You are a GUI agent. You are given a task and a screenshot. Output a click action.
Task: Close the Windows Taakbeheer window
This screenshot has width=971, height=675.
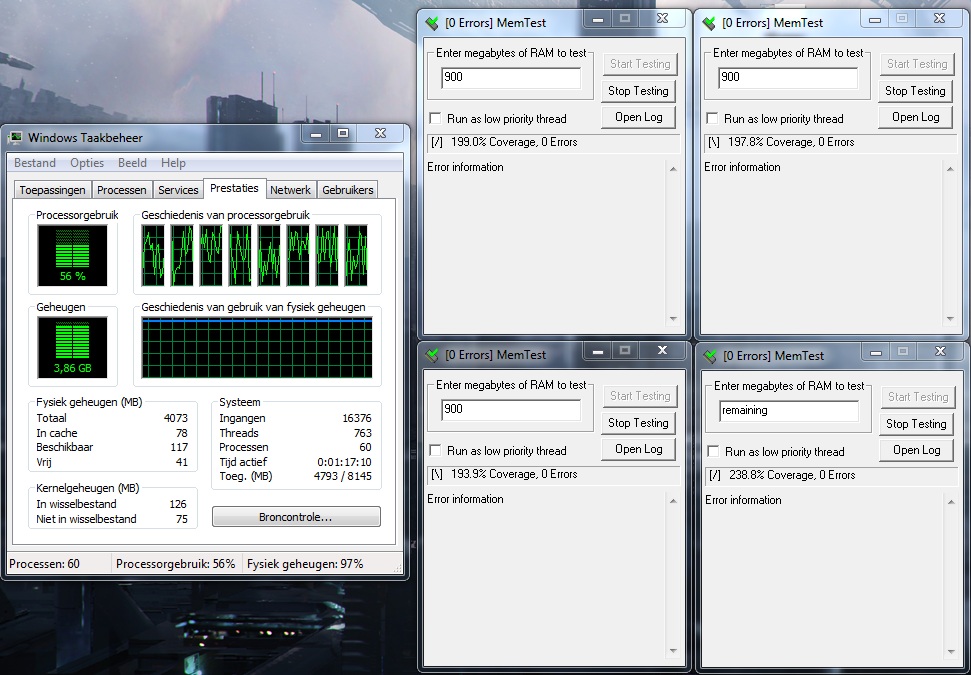[381, 134]
